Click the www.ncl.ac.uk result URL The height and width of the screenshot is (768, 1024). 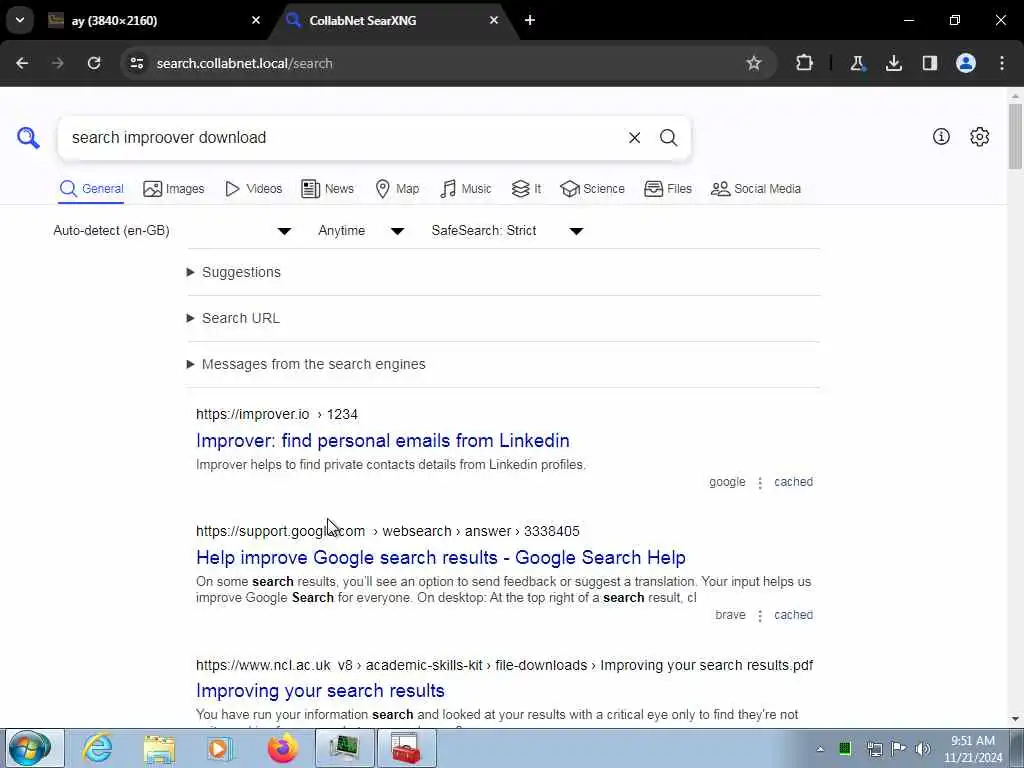coord(504,665)
